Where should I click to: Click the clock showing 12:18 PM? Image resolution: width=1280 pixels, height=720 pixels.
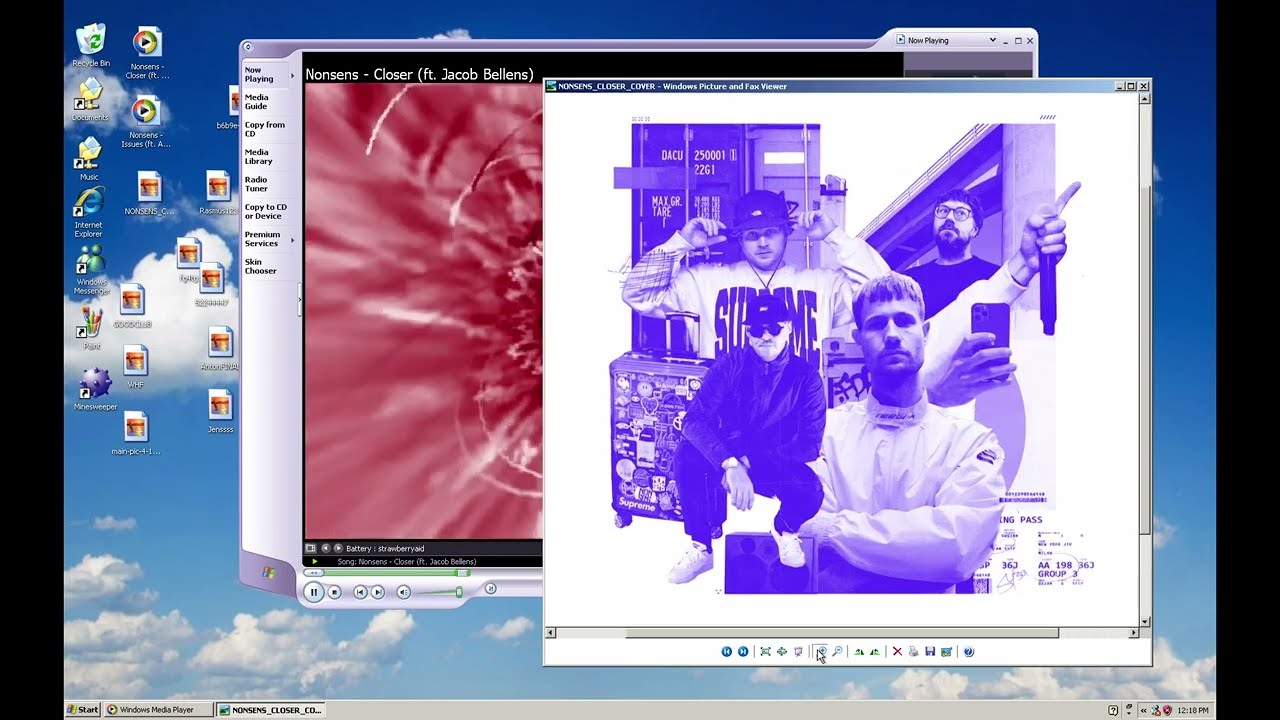tap(1193, 710)
